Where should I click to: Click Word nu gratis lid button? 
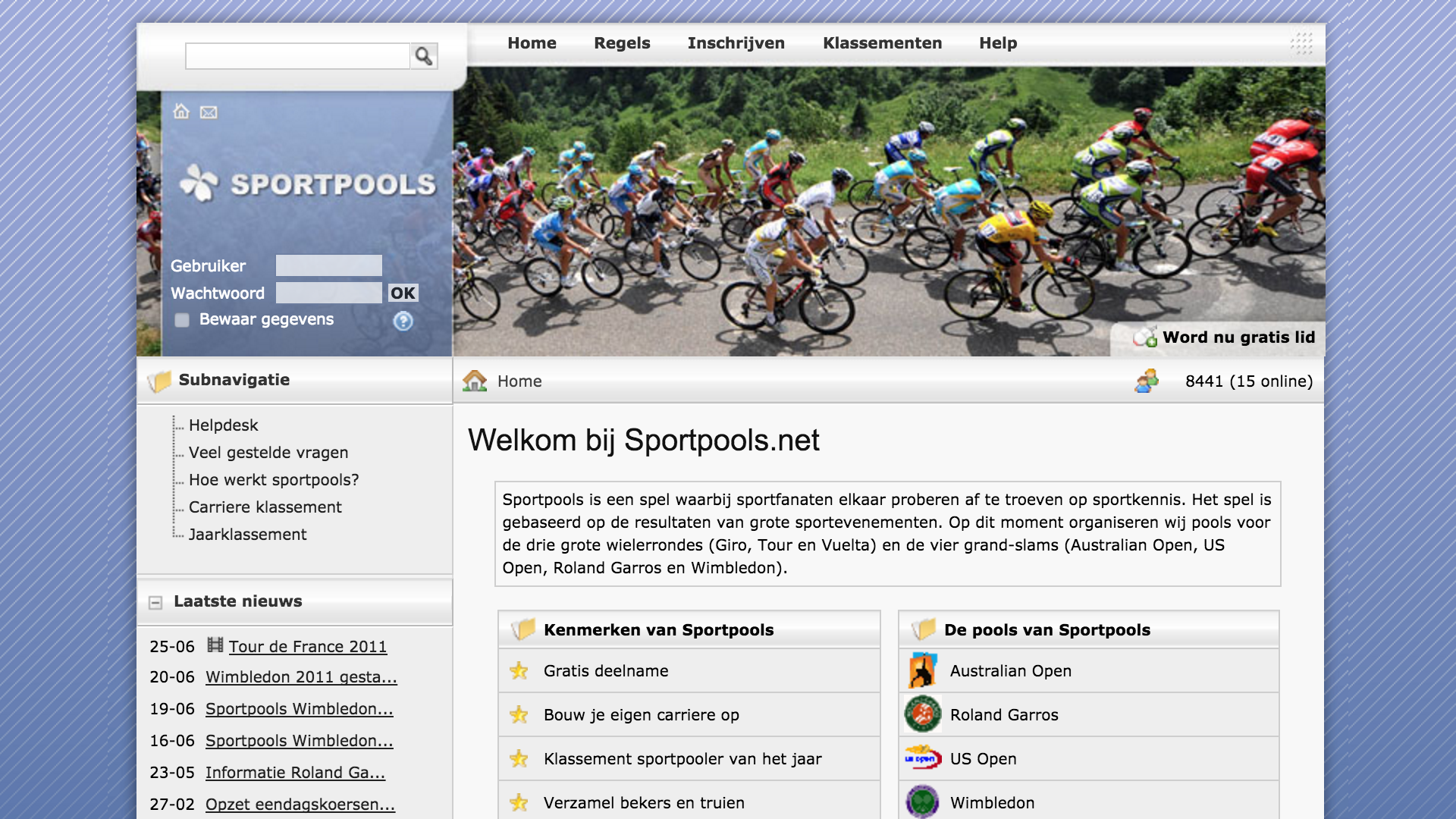point(1238,337)
